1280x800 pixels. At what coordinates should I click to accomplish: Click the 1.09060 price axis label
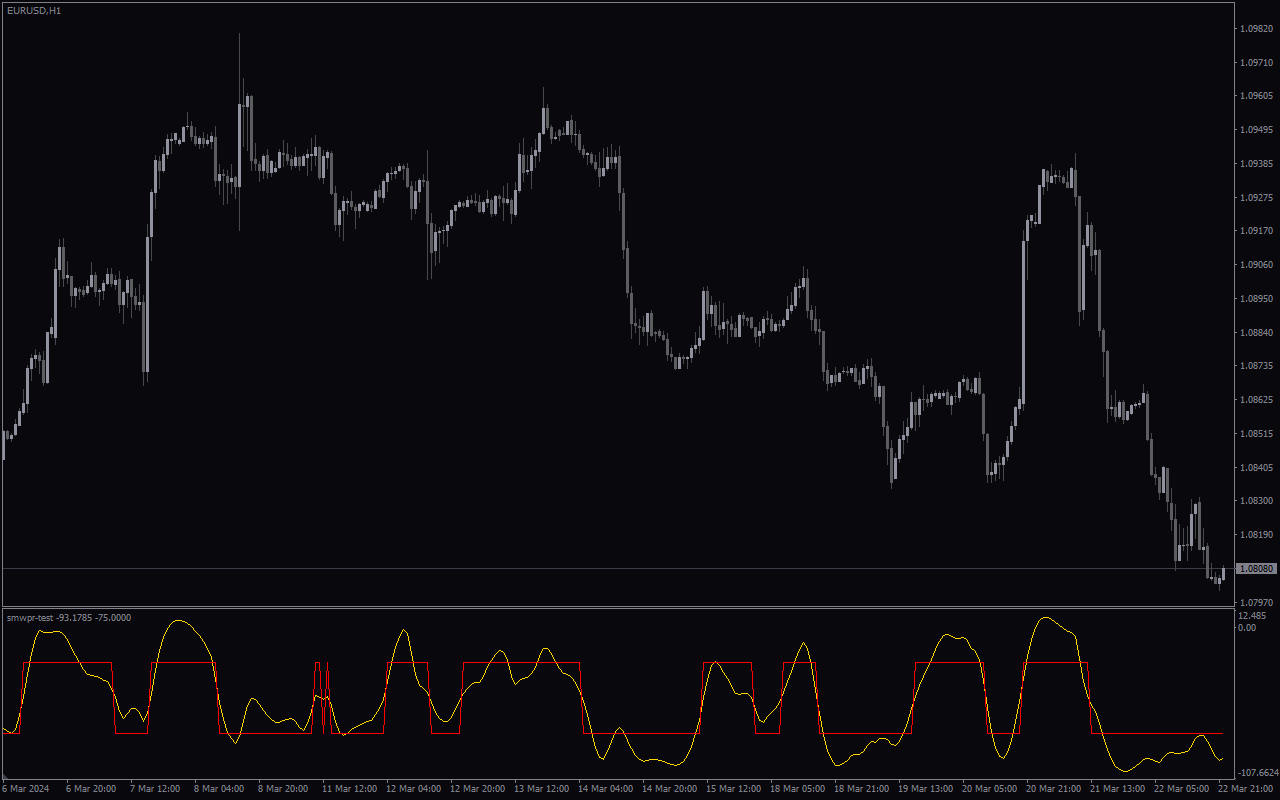tap(1256, 265)
